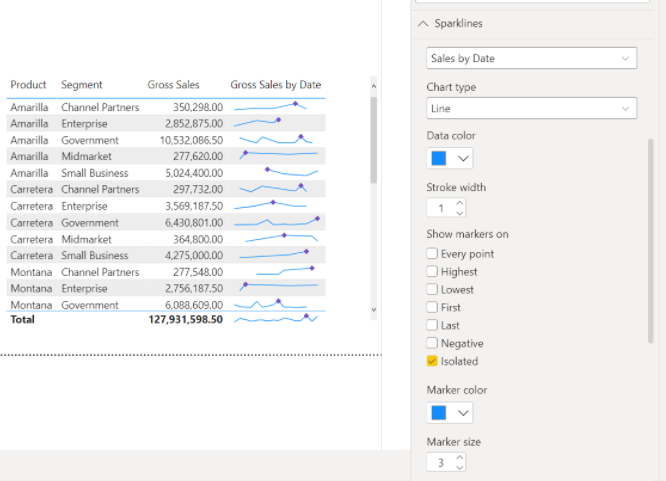Select the 350,298.00 cell

[x=198, y=107]
